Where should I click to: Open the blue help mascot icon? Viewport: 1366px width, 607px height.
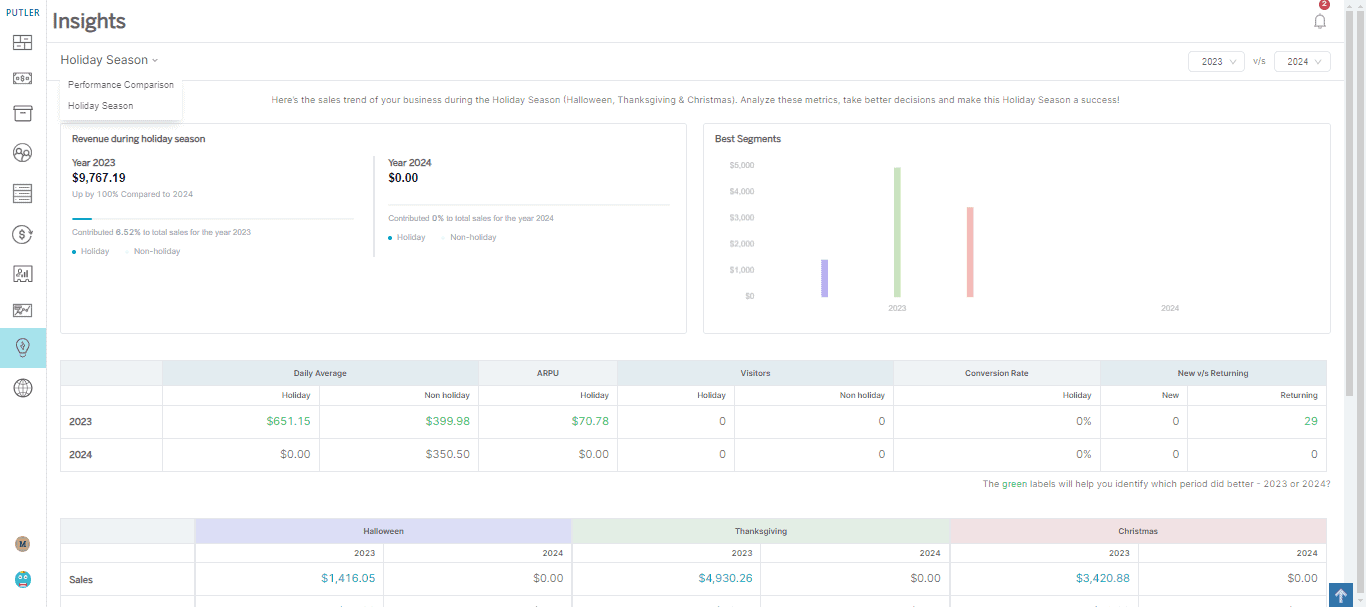click(x=22, y=579)
